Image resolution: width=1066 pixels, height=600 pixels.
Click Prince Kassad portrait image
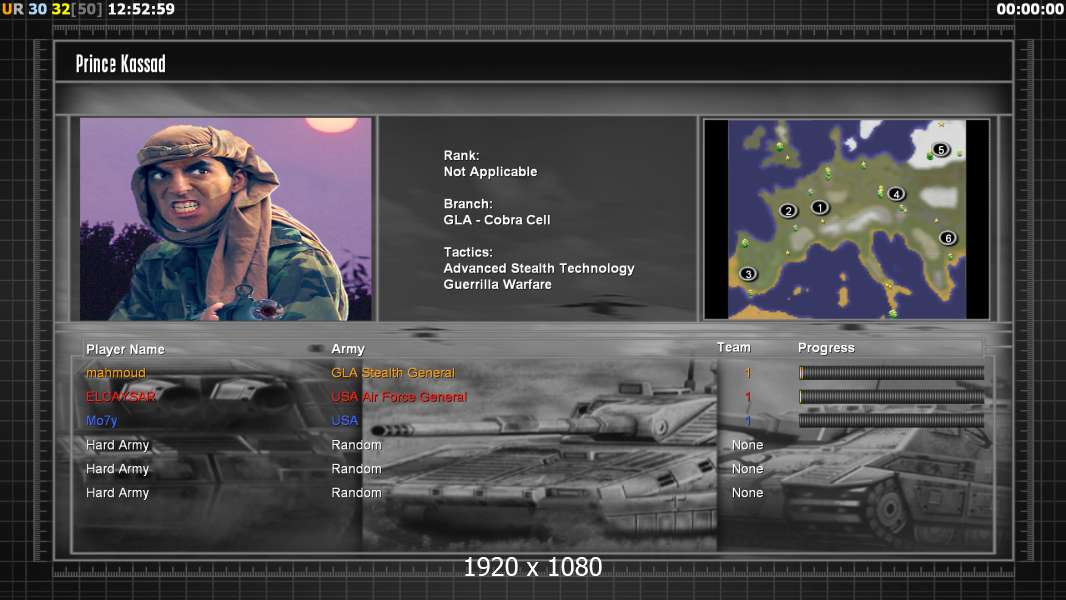coord(226,219)
